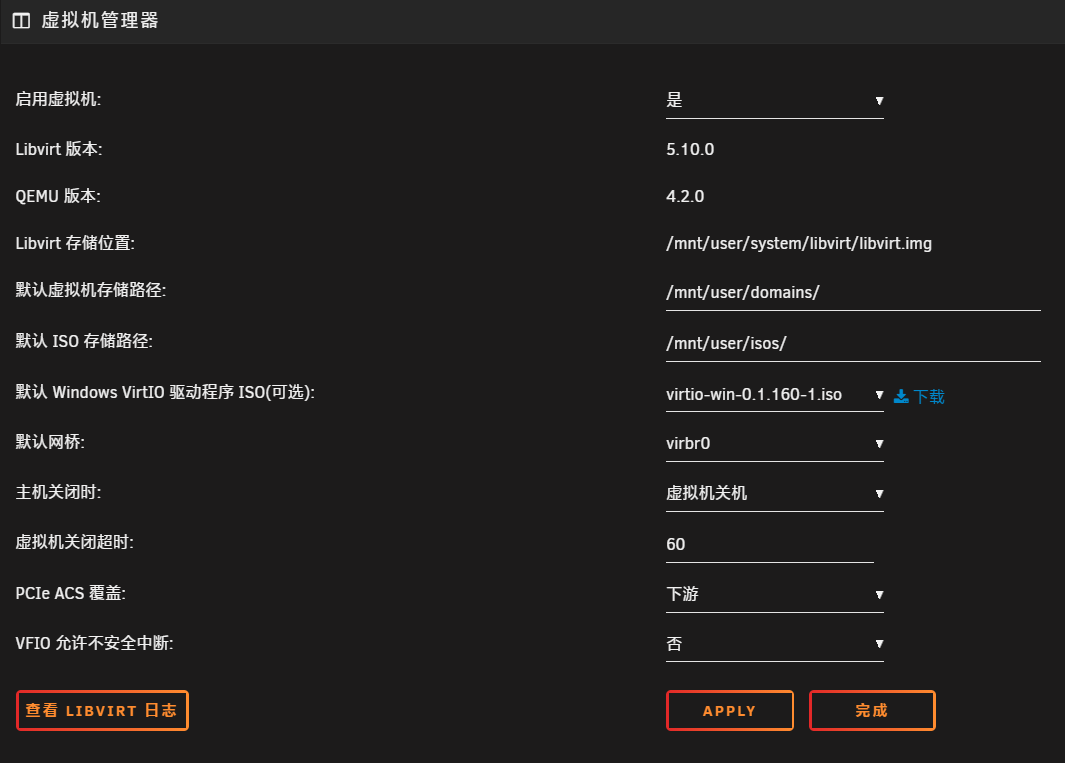Click the 主机关闭时: label
The width and height of the screenshot is (1065, 763).
[x=58, y=492]
